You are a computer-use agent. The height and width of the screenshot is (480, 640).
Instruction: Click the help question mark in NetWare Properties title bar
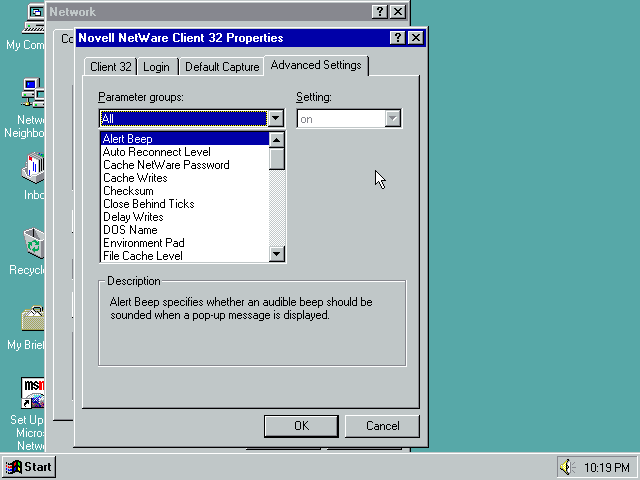coord(398,38)
